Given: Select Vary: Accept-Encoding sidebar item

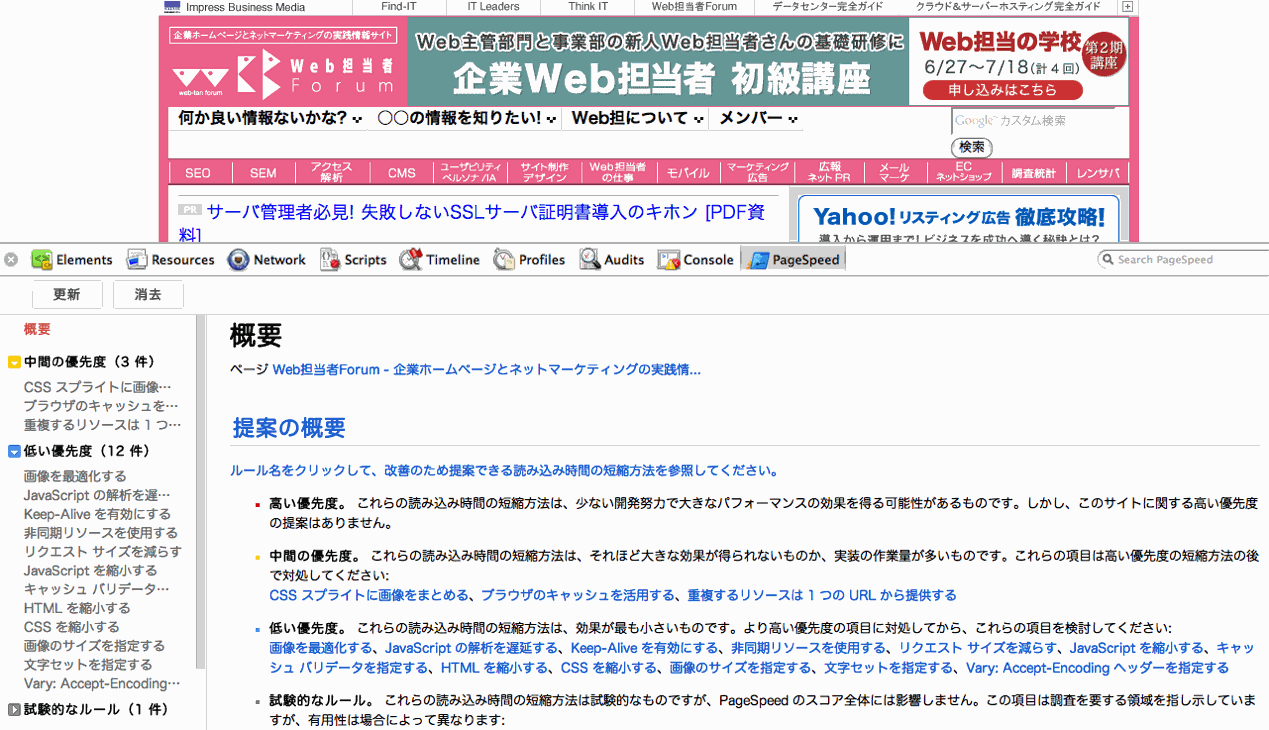Looking at the screenshot, I should click(102, 684).
